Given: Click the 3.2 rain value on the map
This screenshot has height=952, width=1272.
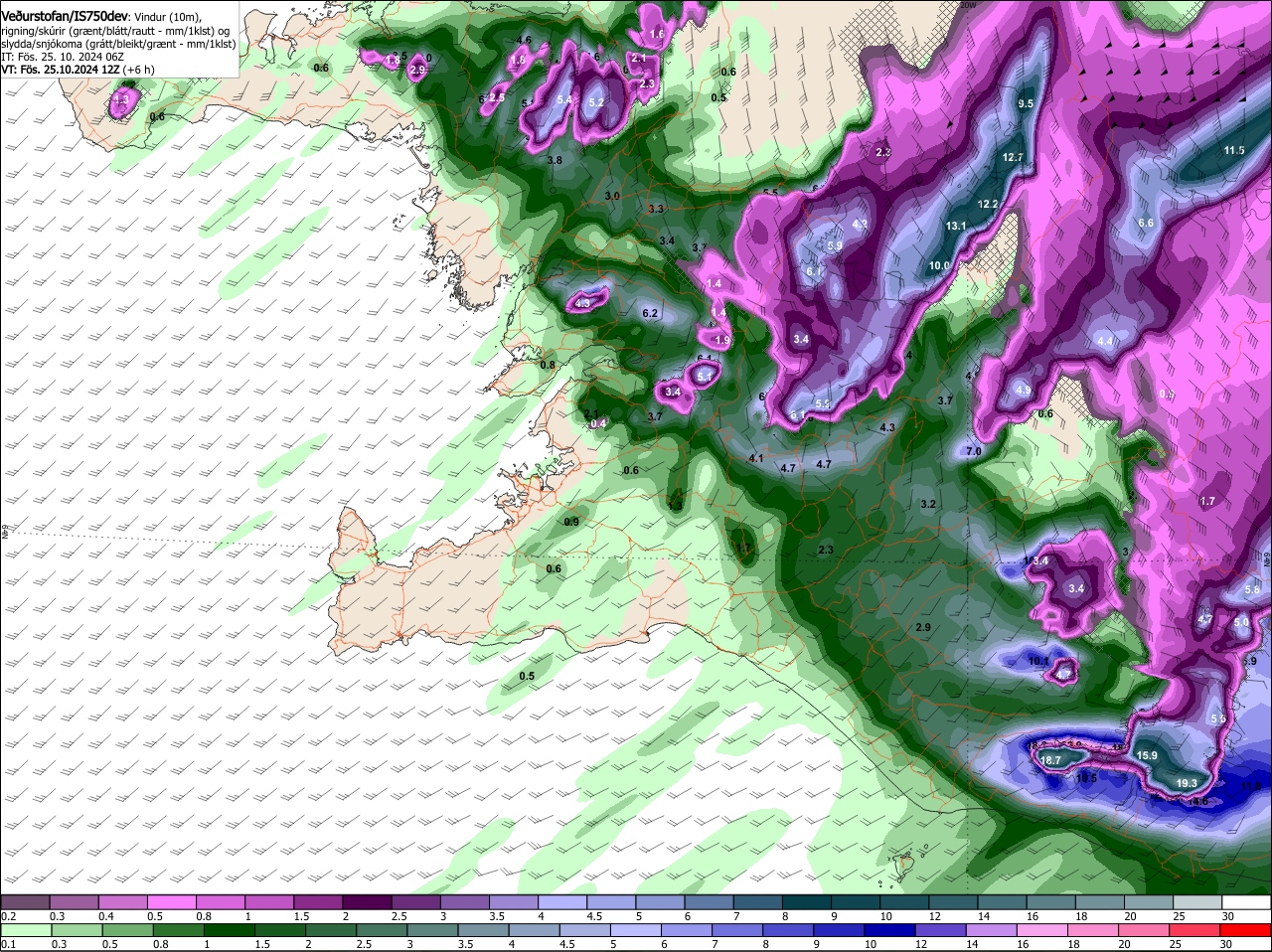Looking at the screenshot, I should tap(928, 505).
